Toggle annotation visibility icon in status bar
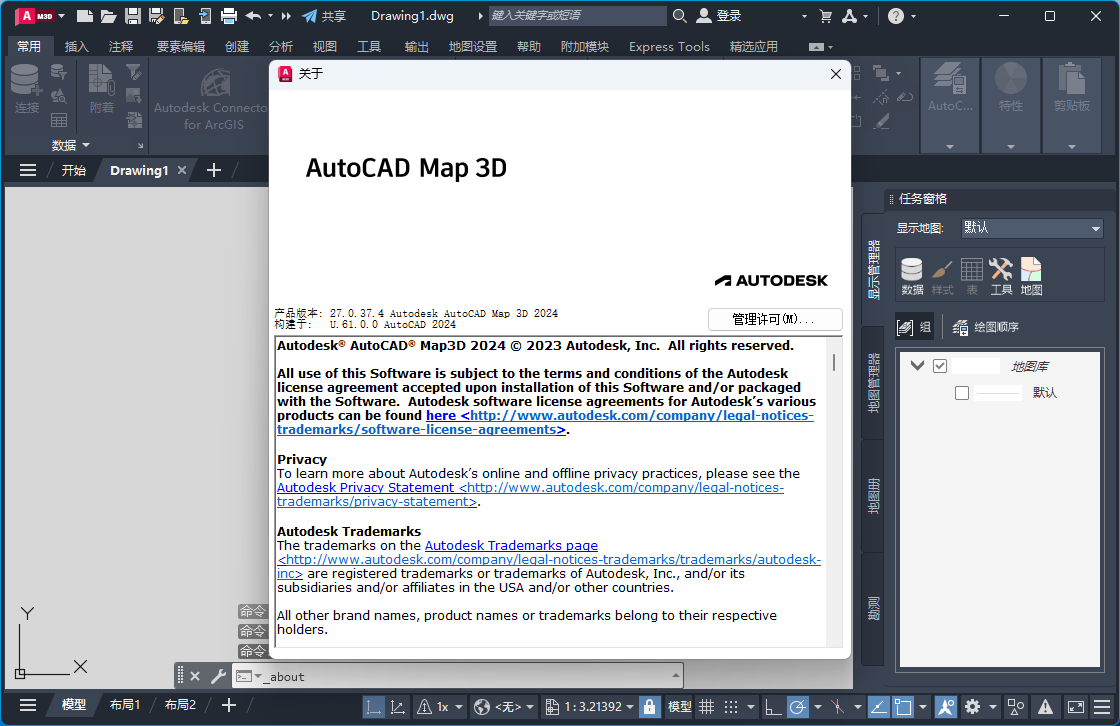The height and width of the screenshot is (726, 1120). (x=946, y=707)
